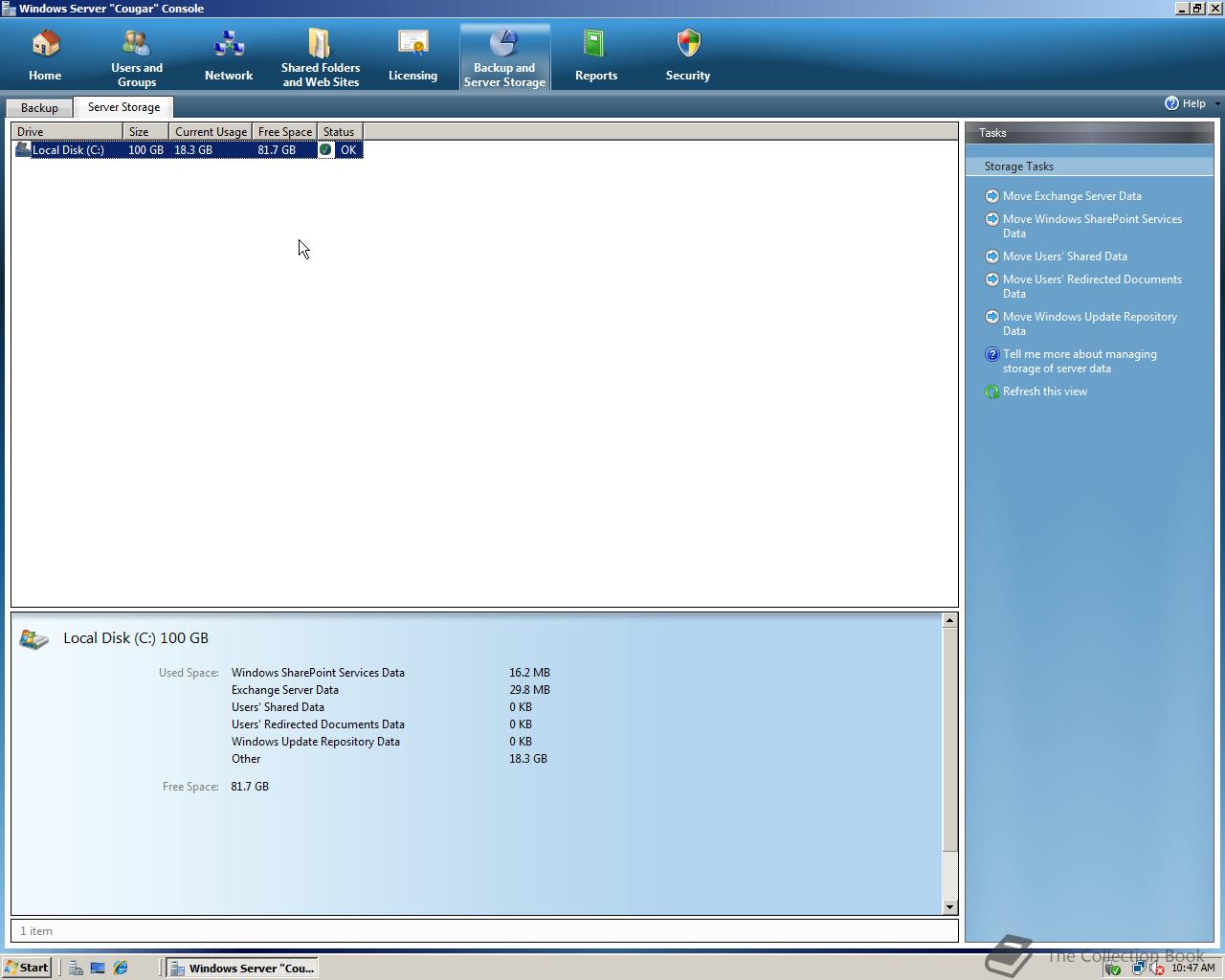This screenshot has height=980, width=1225.
Task: Click the Exchange Server Data entry
Action: click(285, 690)
